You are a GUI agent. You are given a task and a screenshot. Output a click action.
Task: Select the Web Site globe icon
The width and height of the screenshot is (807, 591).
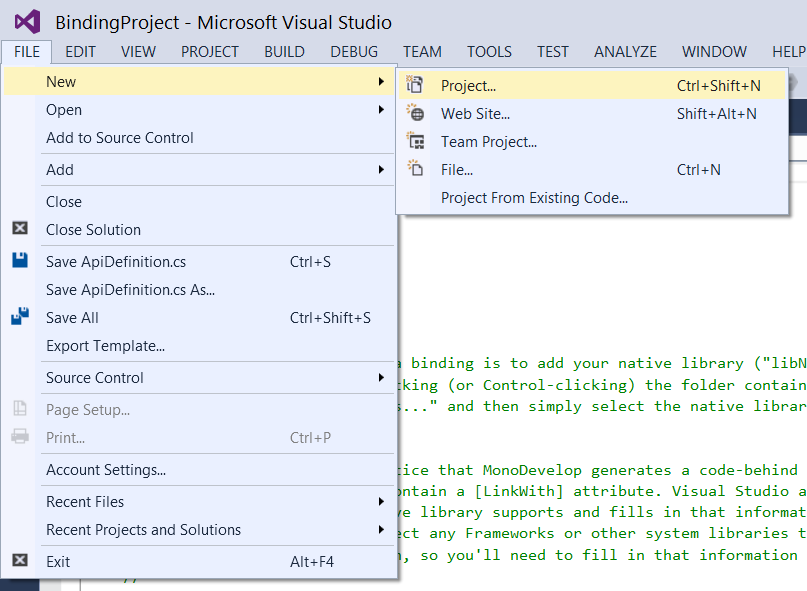(x=414, y=111)
